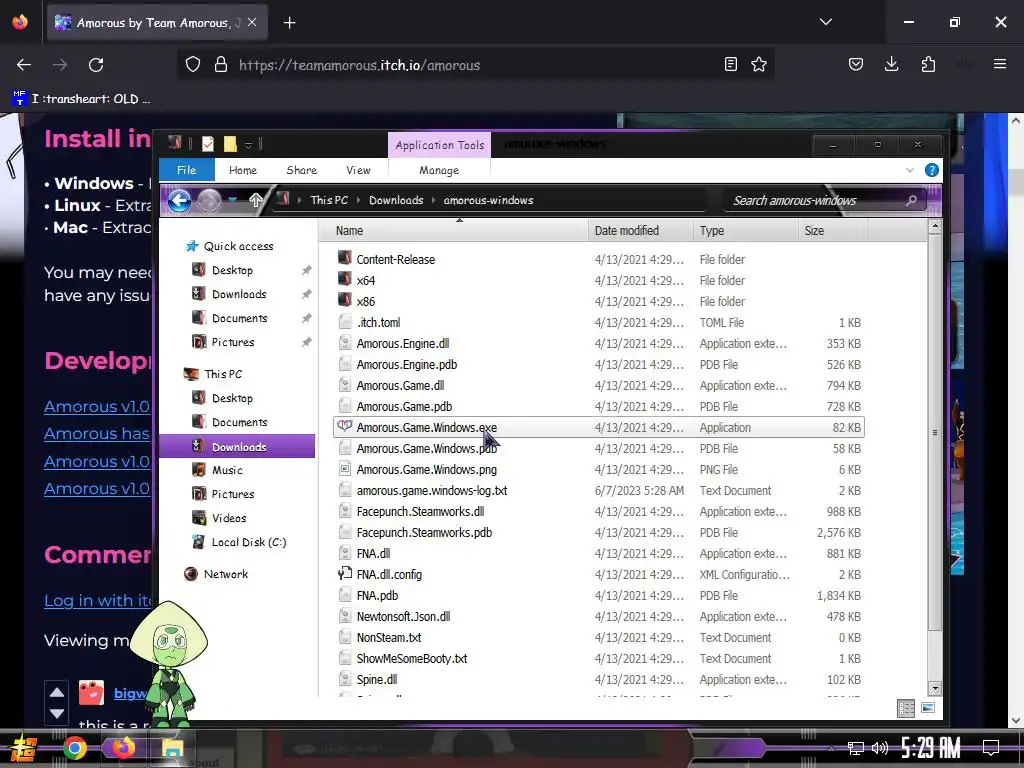Open Firefox extensions puzzle icon
Screen dimensions: 1024x768
coord(928,64)
